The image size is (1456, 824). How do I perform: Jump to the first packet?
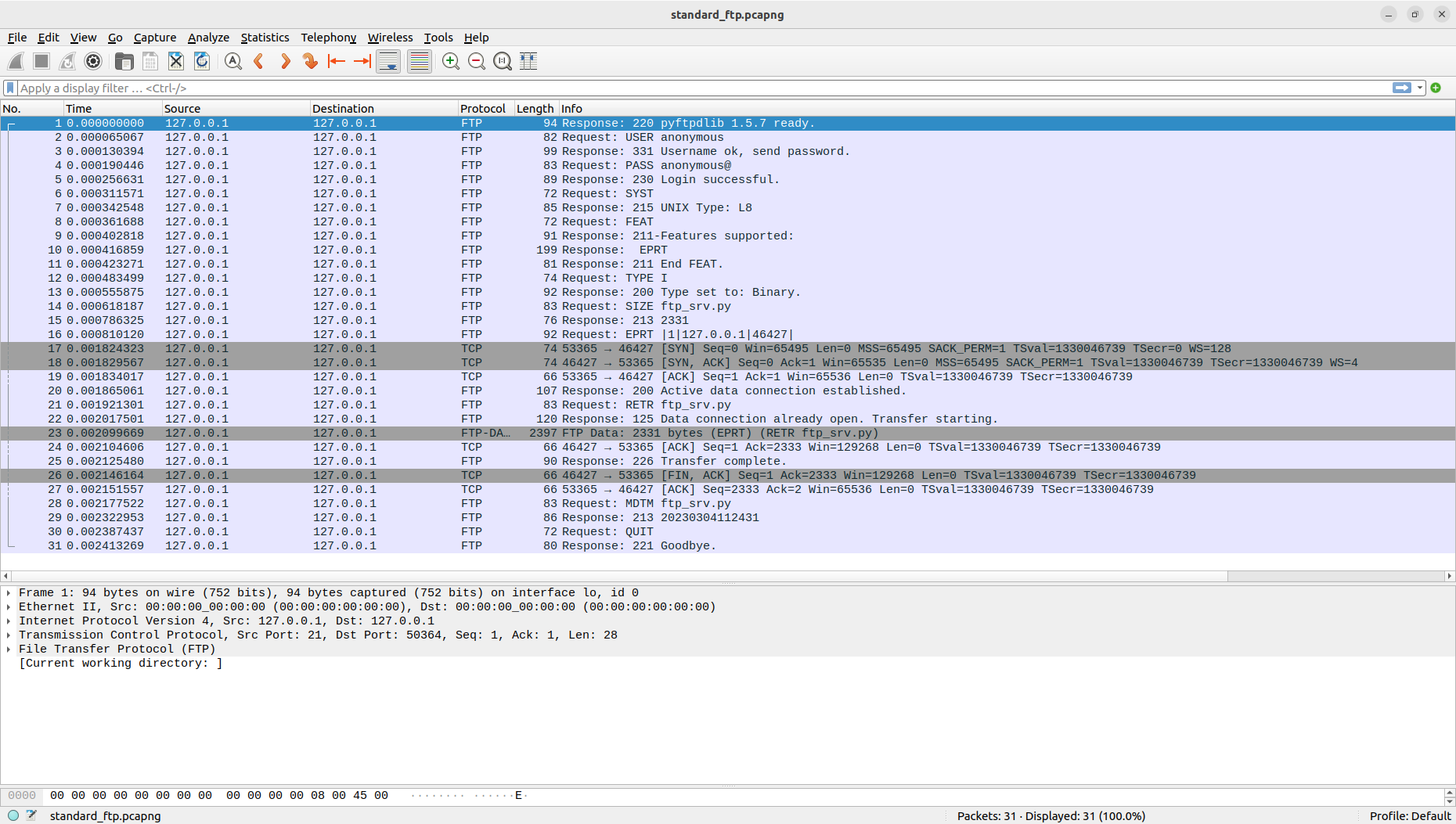[337, 61]
